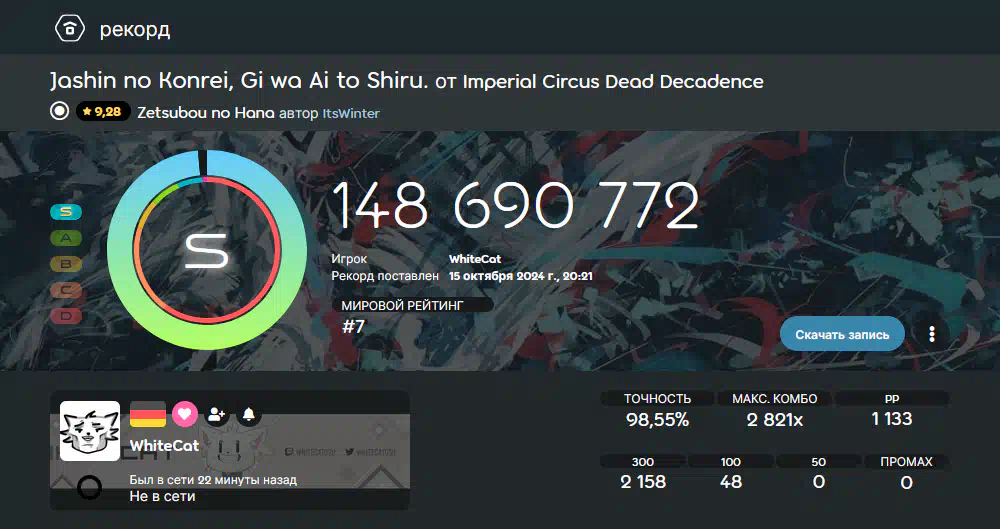1000x529 pixels.
Task: Click the Не в сети status text
Action: (x=162, y=496)
